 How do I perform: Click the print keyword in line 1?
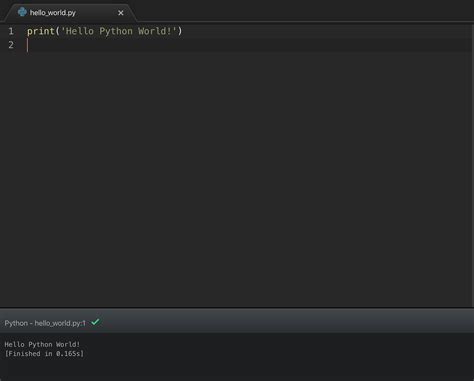pos(41,31)
